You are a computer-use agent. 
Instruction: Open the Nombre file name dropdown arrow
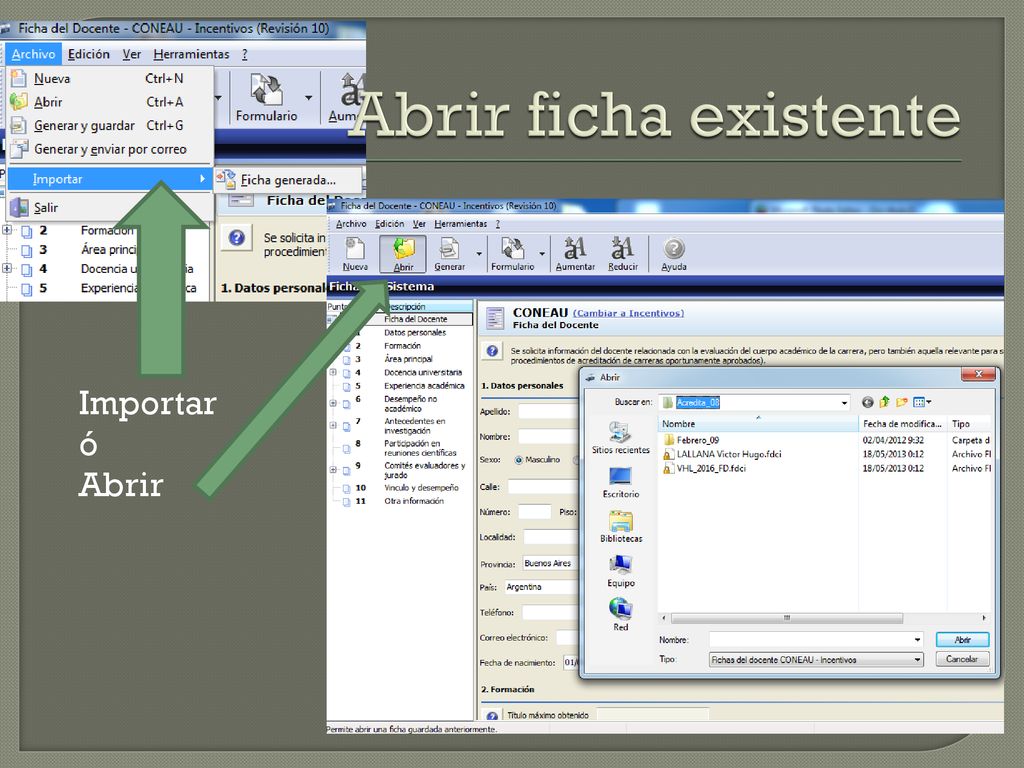(x=918, y=640)
